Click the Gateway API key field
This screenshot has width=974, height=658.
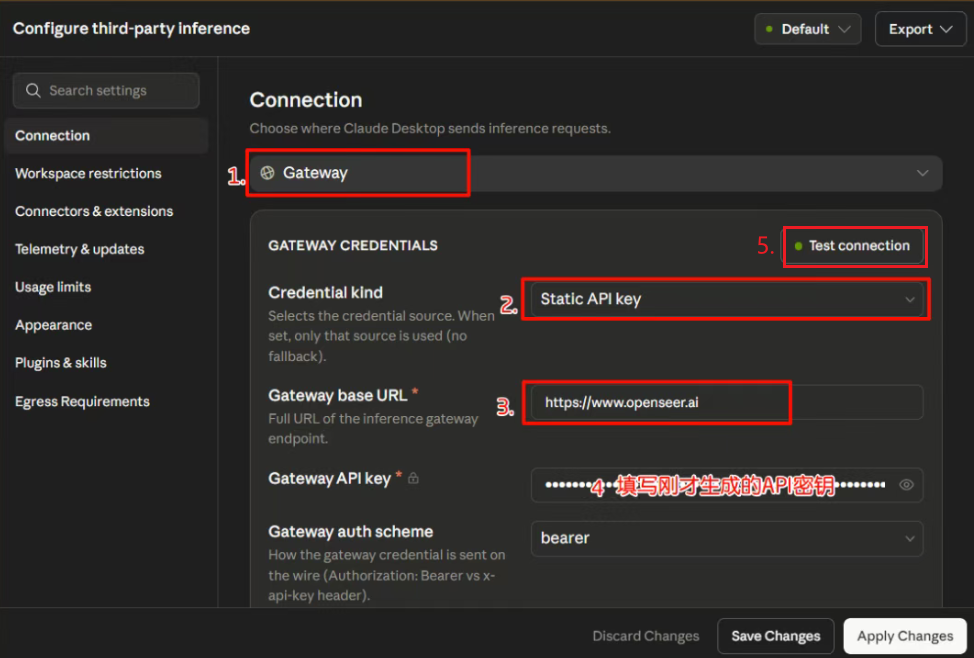pos(727,485)
